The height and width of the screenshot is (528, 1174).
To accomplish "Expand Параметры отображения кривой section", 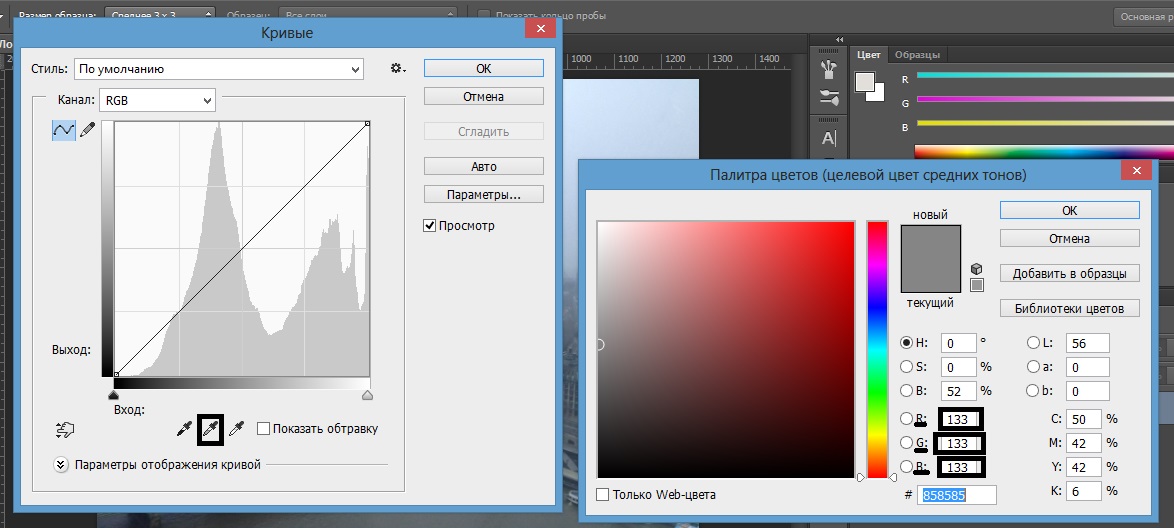I will tap(61, 465).
